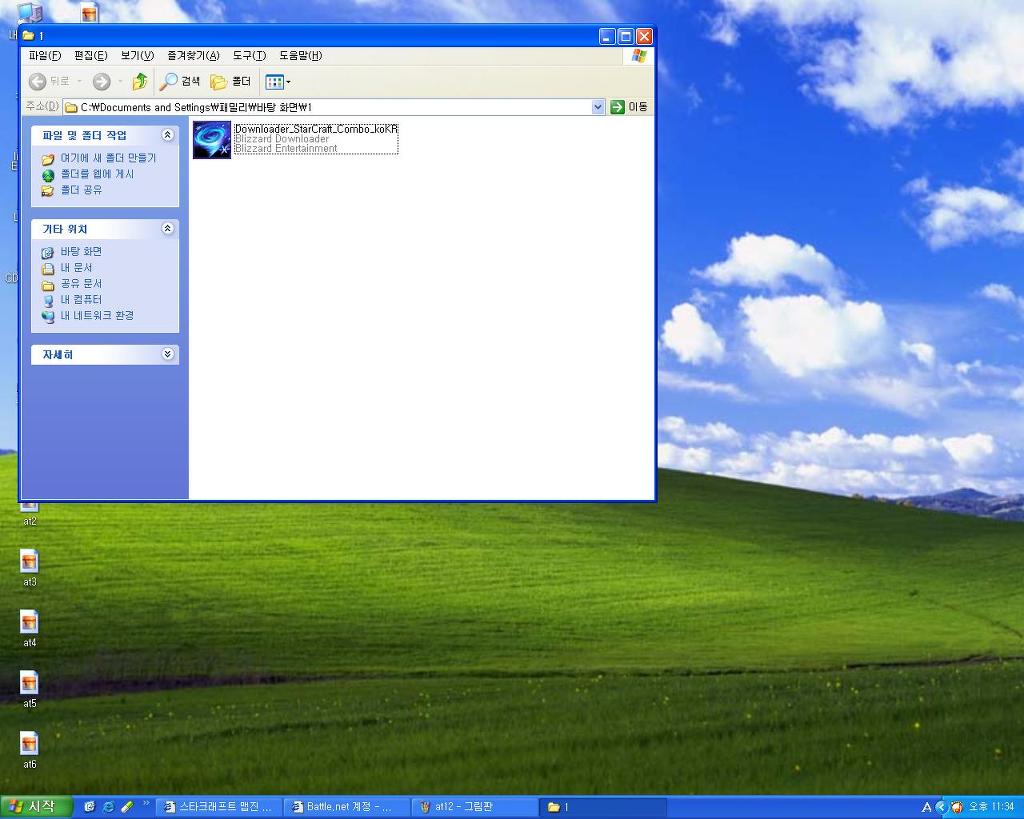Image resolution: width=1024 pixels, height=819 pixels.
Task: Go to 공유 문서 in other places
Action: 81,283
